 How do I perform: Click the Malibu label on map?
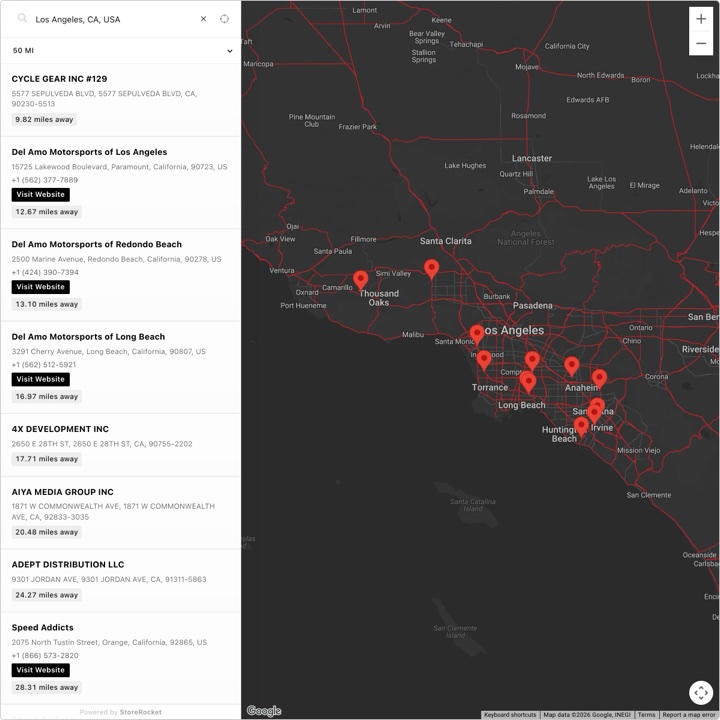click(x=413, y=335)
